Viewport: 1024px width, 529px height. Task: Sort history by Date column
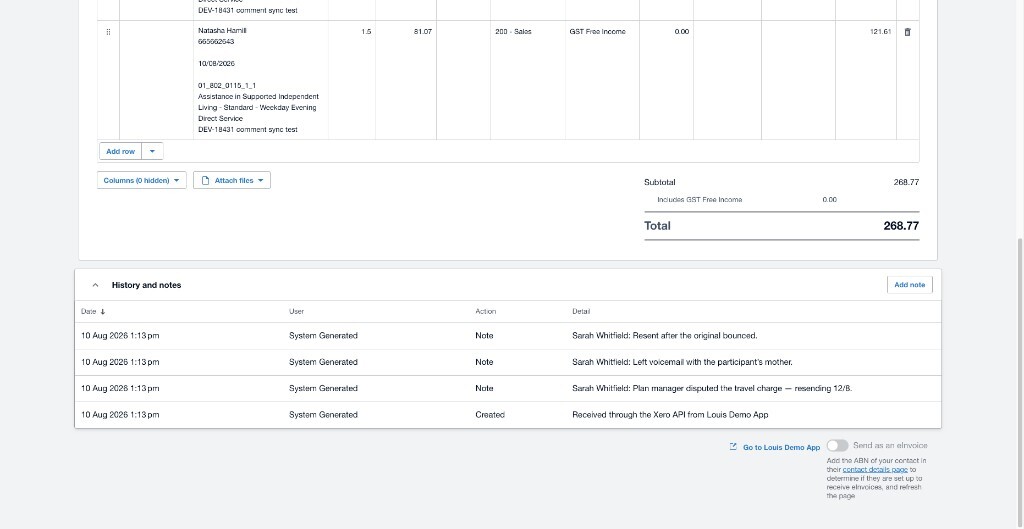click(93, 312)
